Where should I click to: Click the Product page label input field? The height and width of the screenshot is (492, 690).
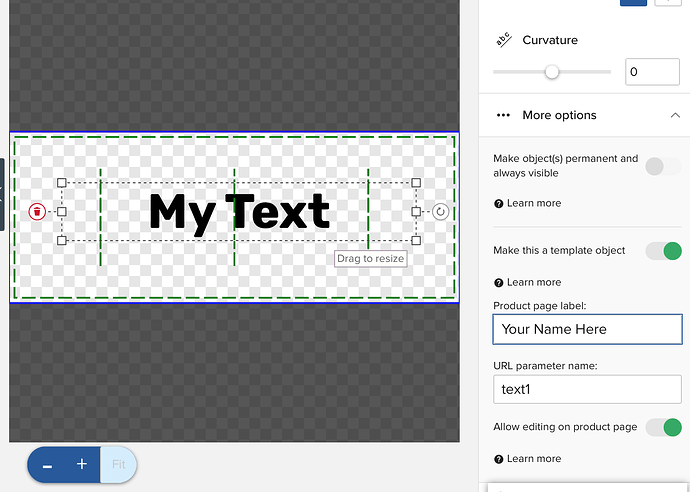click(587, 329)
